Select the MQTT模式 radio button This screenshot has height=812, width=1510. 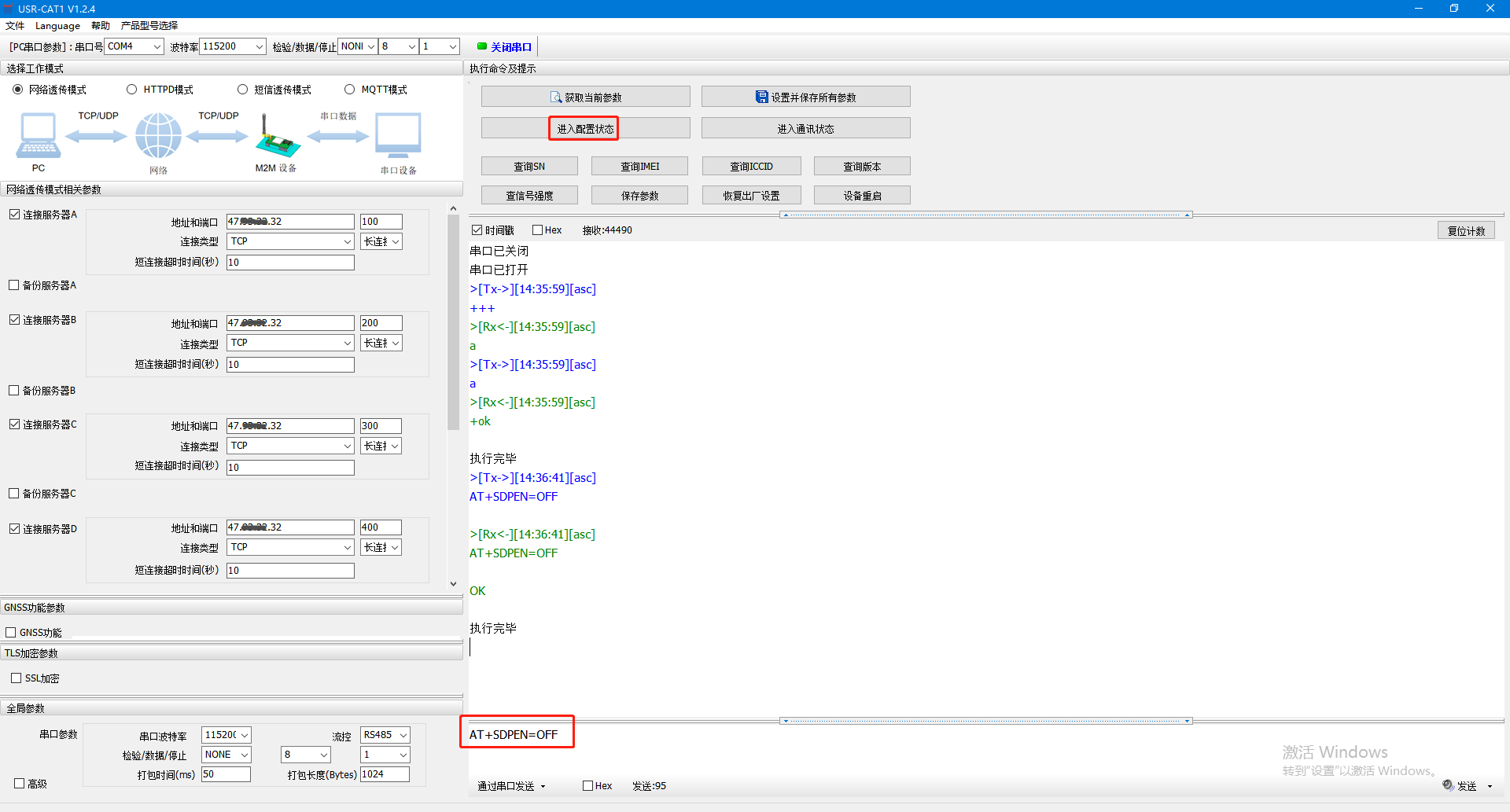click(350, 90)
